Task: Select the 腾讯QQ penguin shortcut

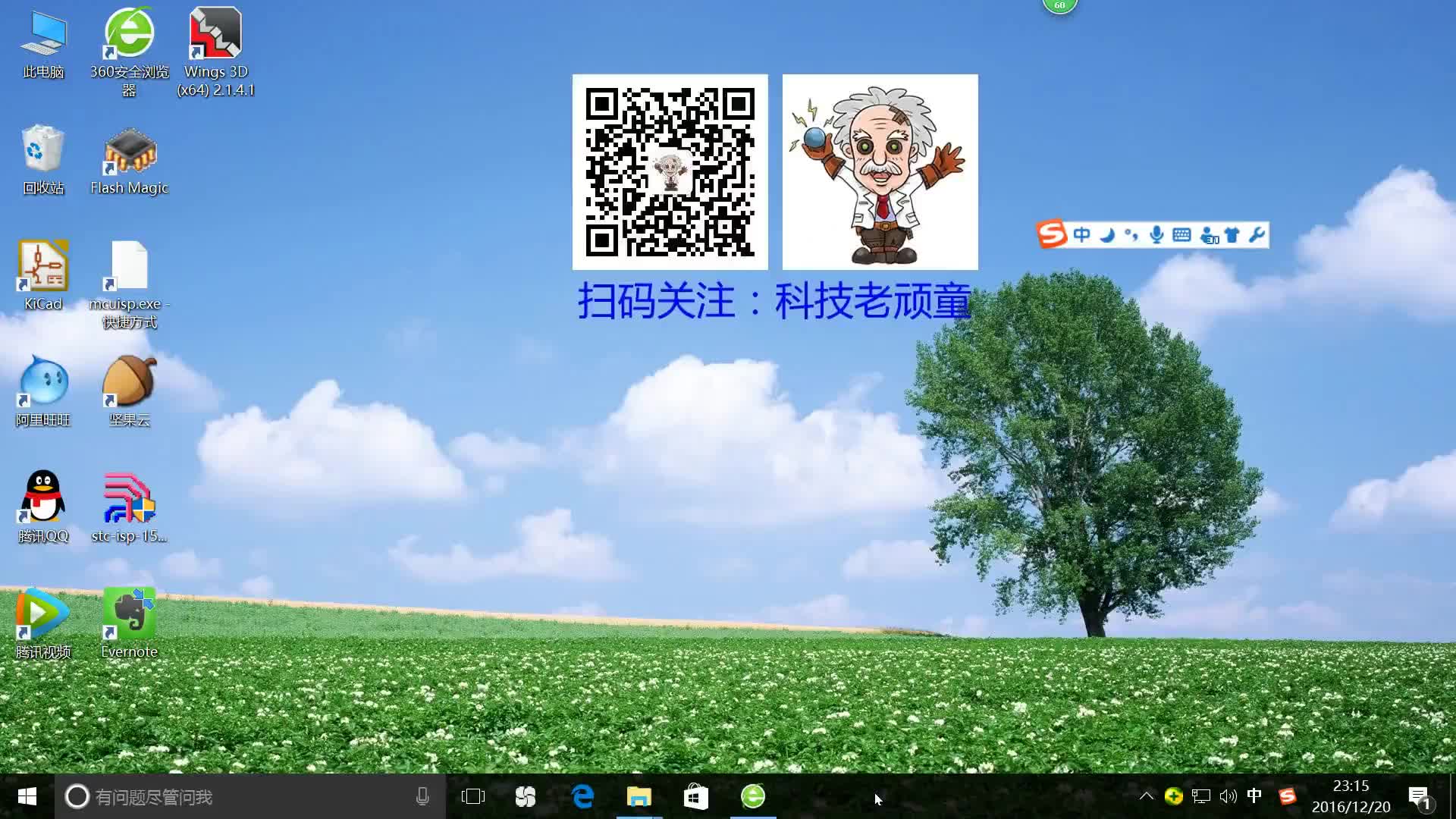Action: pos(43,507)
